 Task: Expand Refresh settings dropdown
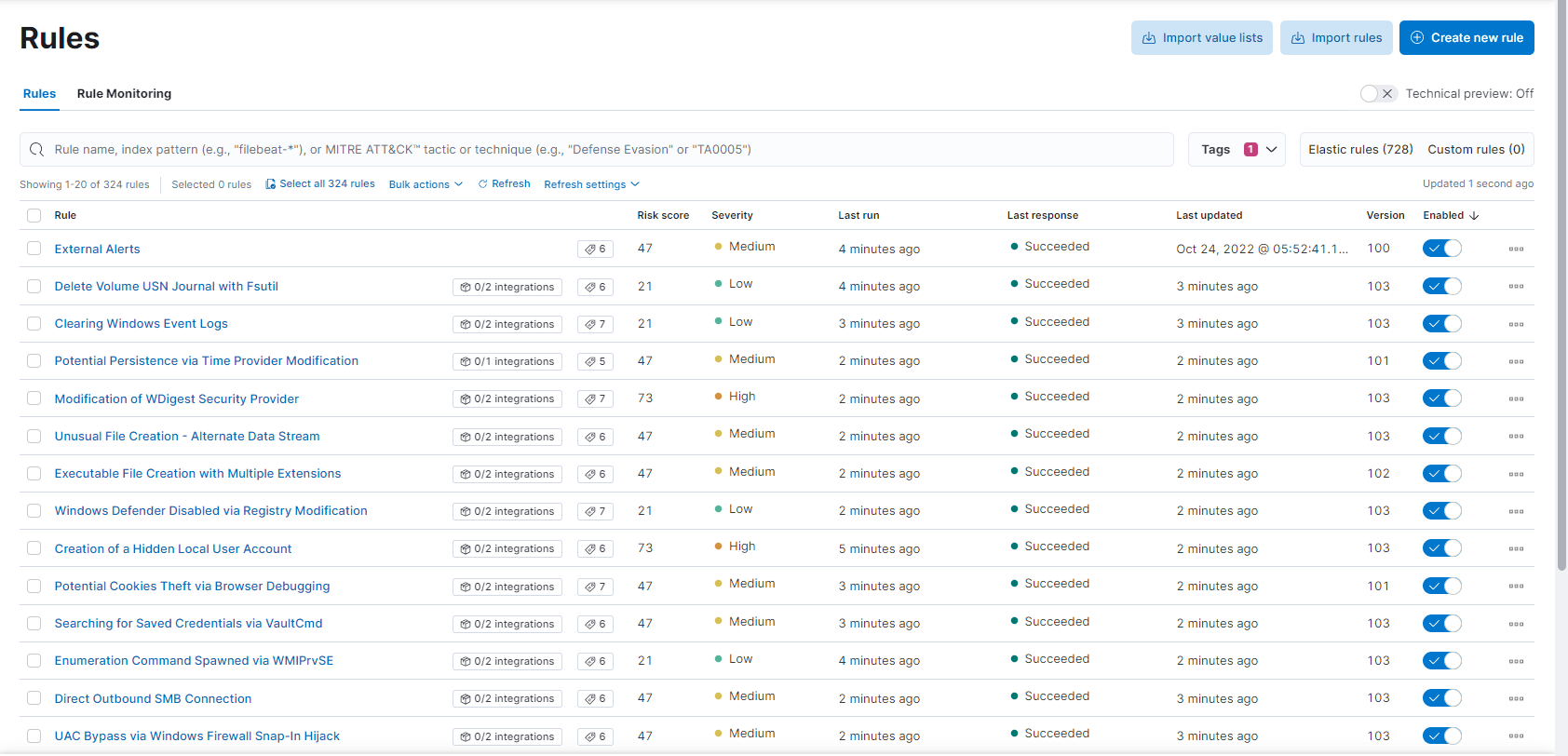click(x=591, y=184)
